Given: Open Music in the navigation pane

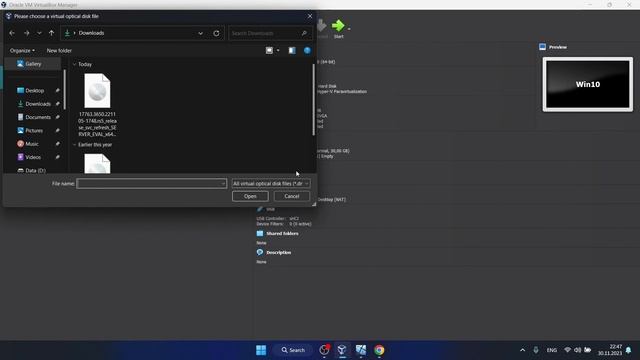Looking at the screenshot, I should click(x=32, y=144).
